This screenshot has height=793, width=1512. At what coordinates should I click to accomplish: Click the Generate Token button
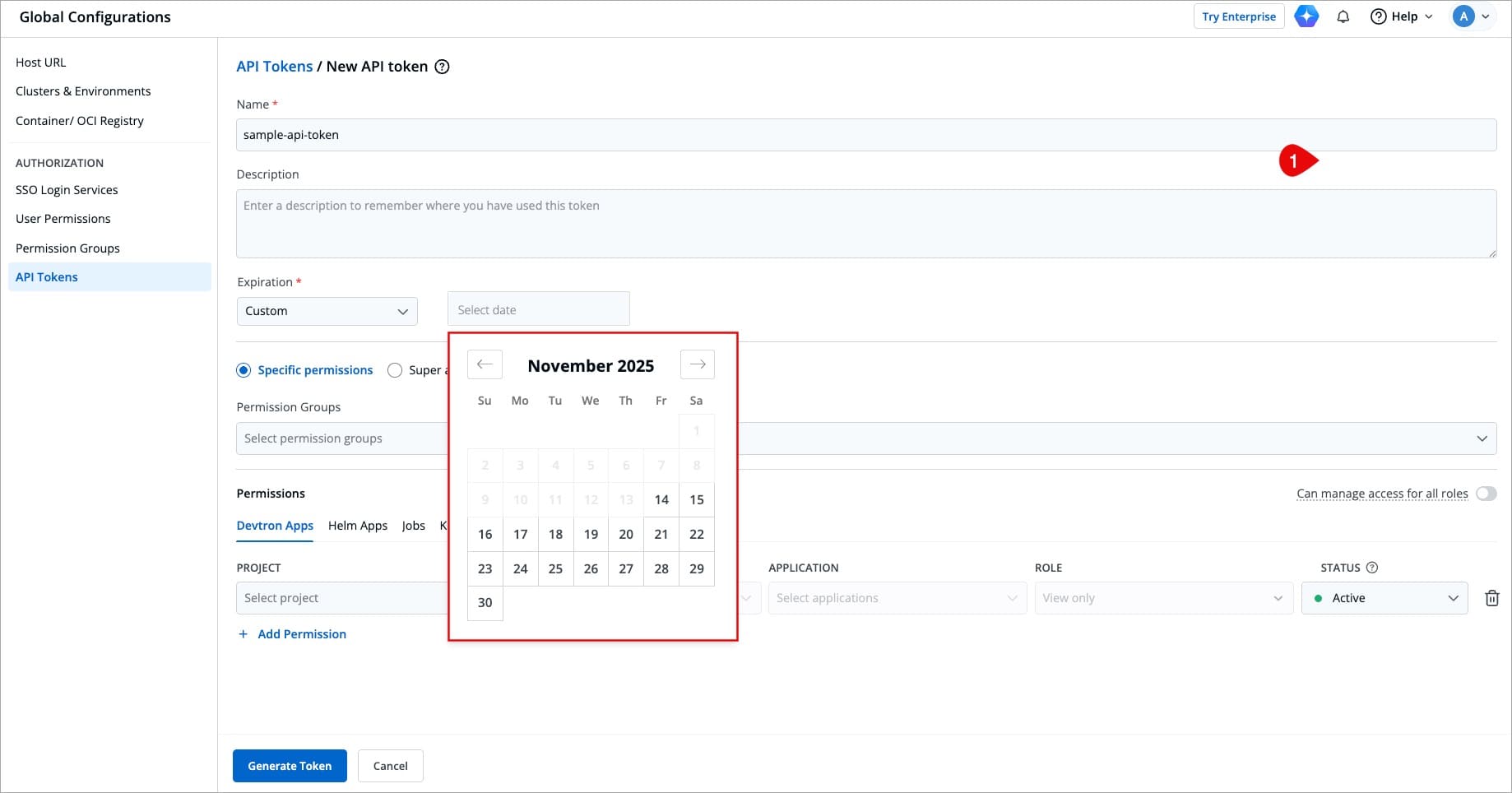290,766
